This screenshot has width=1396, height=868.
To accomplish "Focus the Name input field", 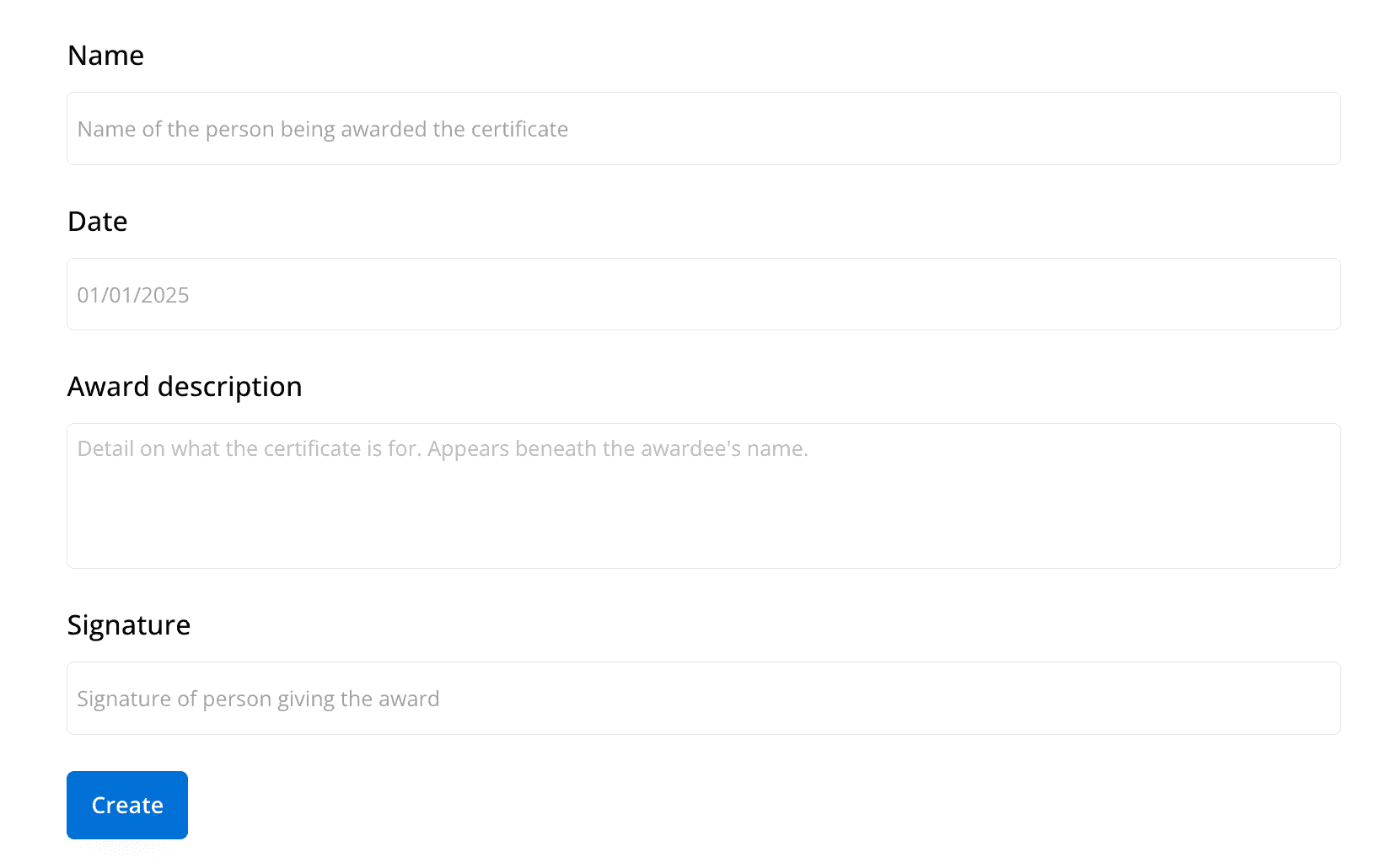I will click(x=703, y=129).
